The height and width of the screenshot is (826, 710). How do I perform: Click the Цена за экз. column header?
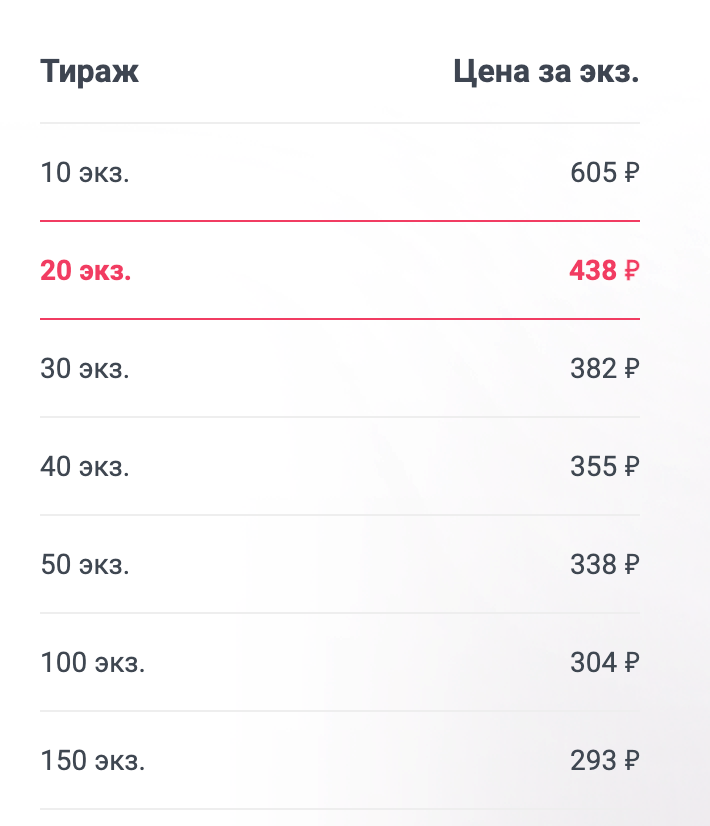click(x=545, y=72)
